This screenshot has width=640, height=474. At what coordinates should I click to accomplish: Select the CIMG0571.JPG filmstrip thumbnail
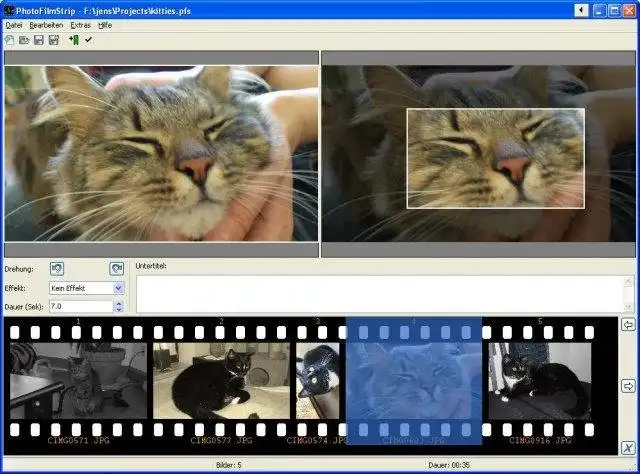(78, 381)
